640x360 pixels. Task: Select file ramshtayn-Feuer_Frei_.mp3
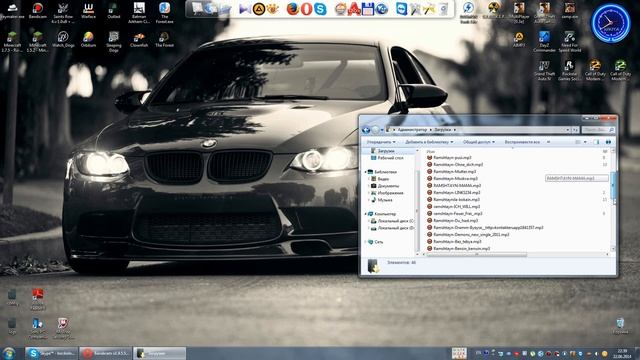click(454, 213)
